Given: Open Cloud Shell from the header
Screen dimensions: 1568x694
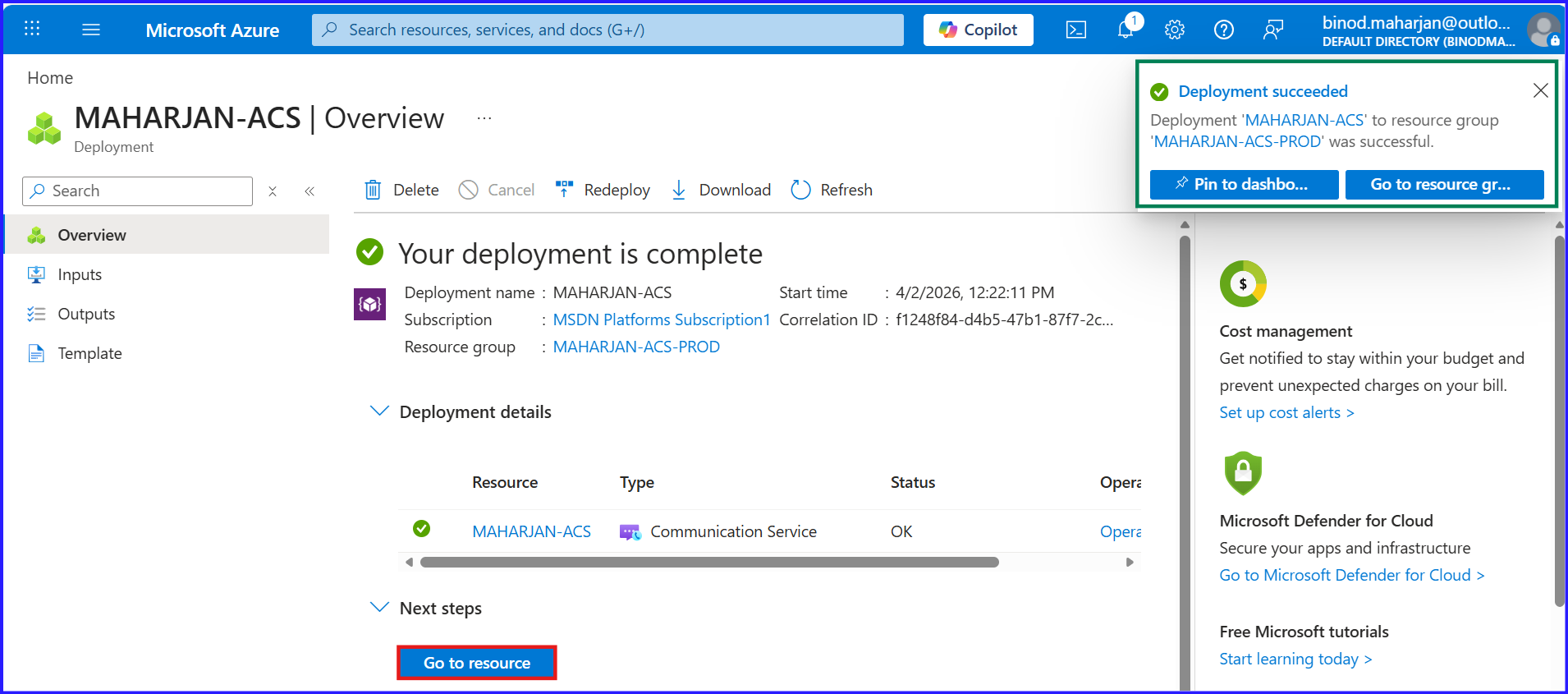Looking at the screenshot, I should [x=1075, y=30].
